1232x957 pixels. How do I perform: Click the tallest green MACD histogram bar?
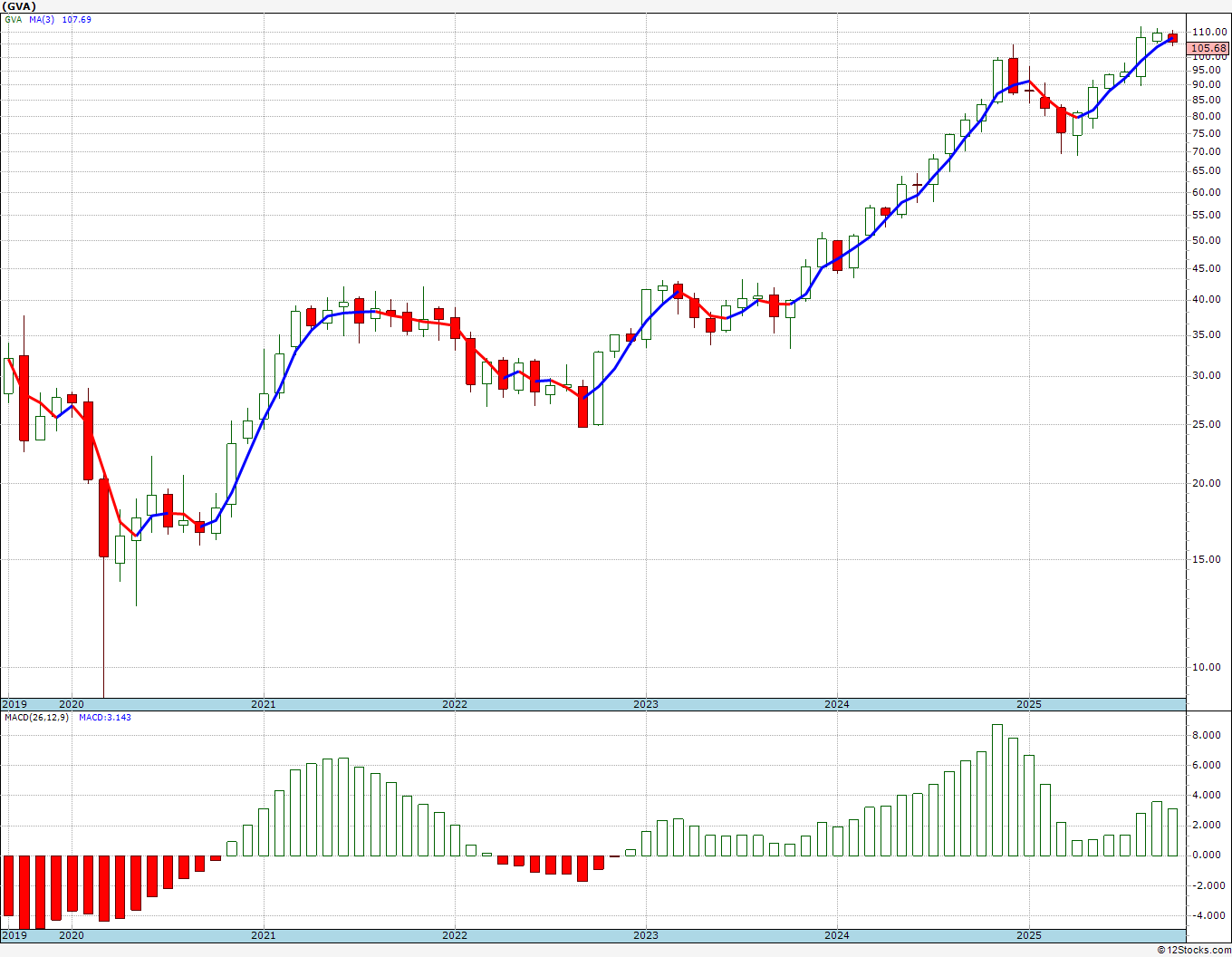coord(997,789)
